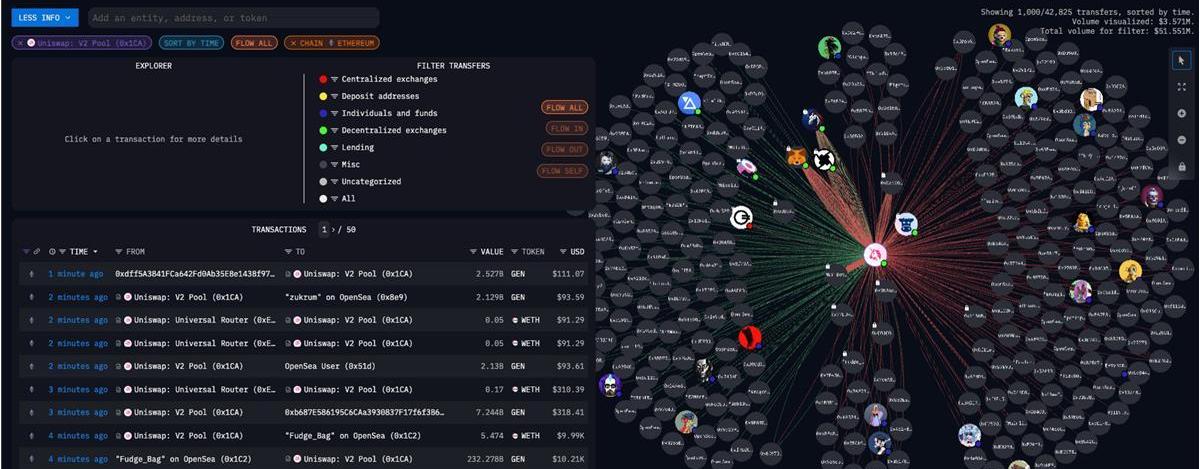Select the FLOW IN button
The width and height of the screenshot is (1200, 469).
tap(567, 128)
